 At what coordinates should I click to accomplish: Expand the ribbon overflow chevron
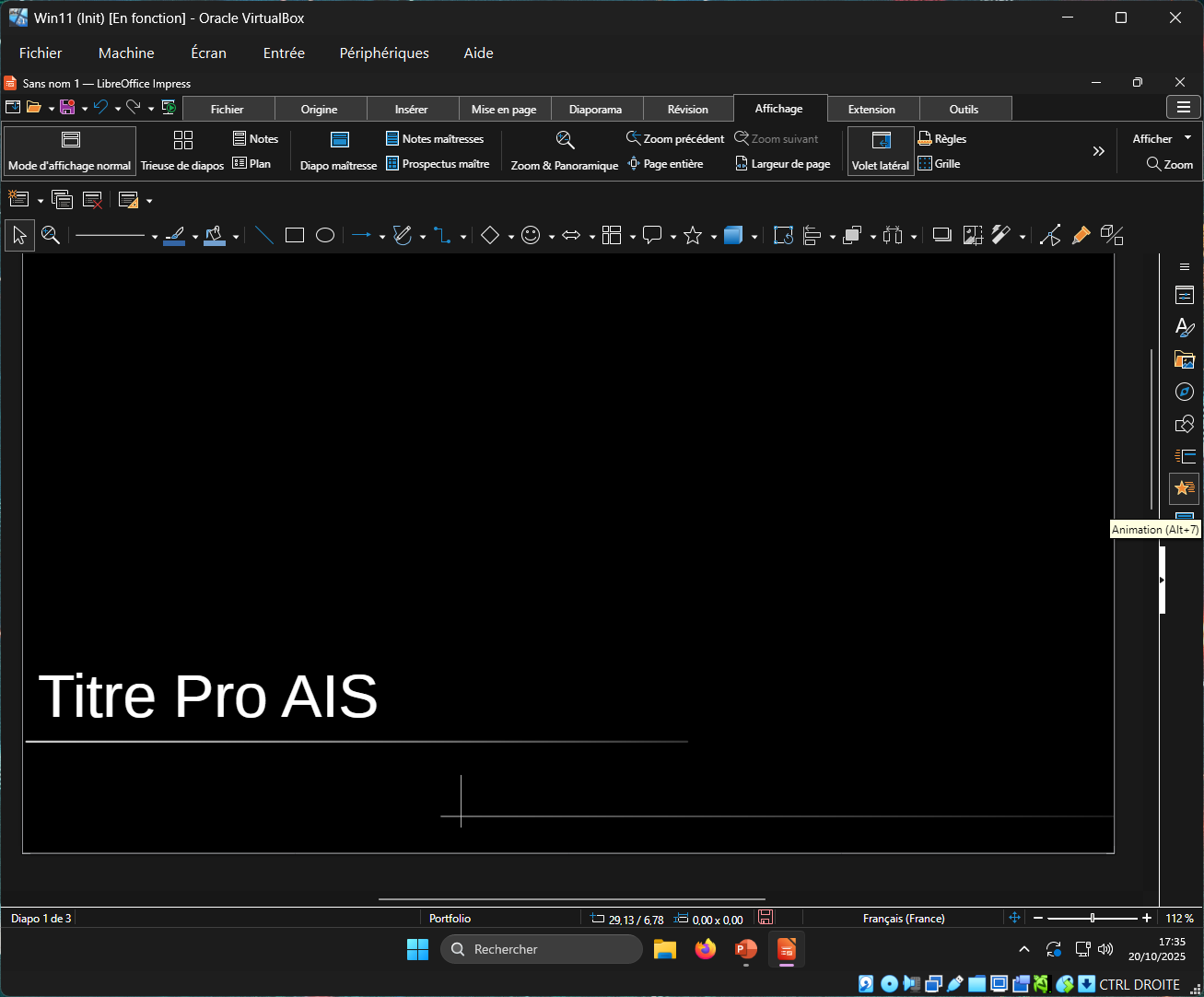1098,151
